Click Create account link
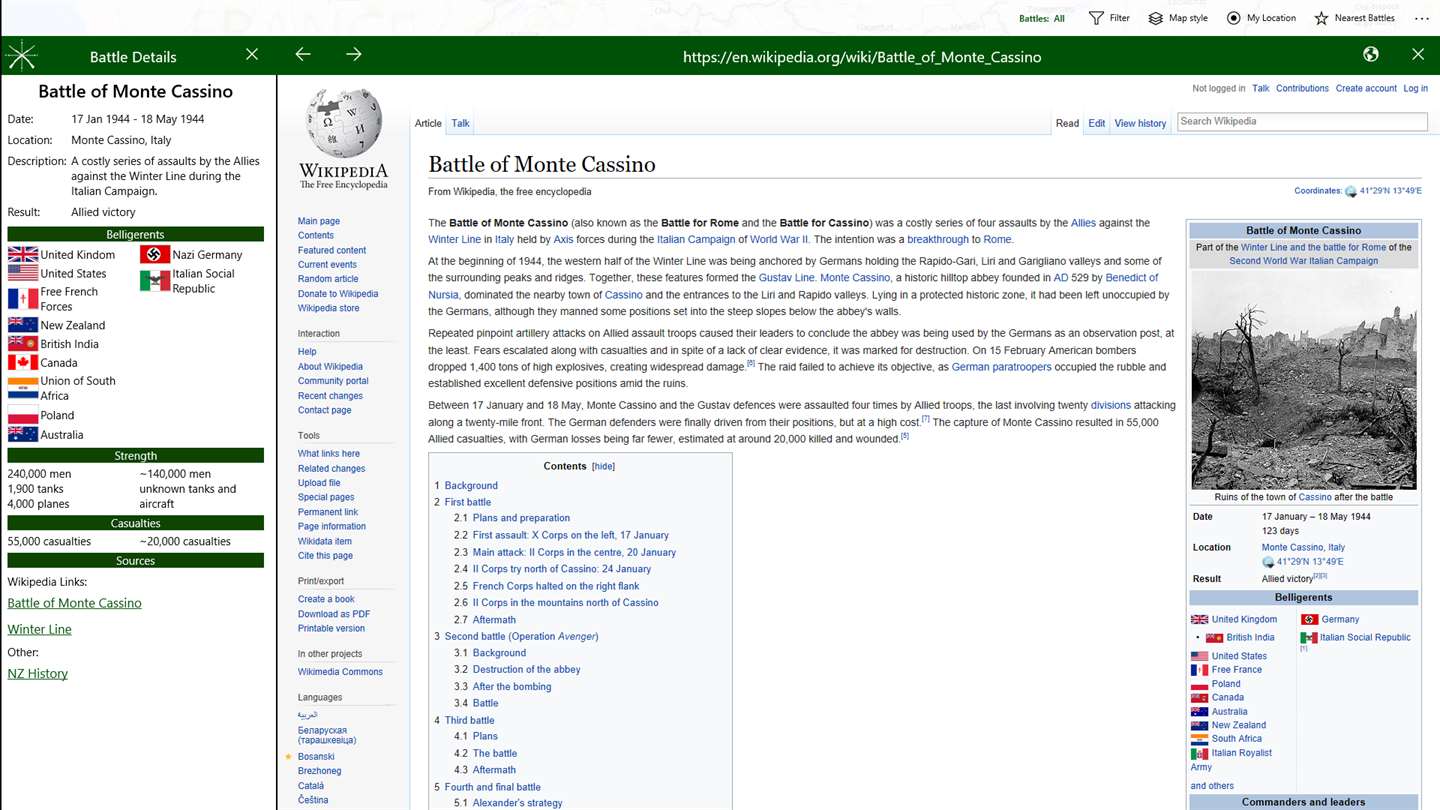The height and width of the screenshot is (810, 1440). point(1366,88)
